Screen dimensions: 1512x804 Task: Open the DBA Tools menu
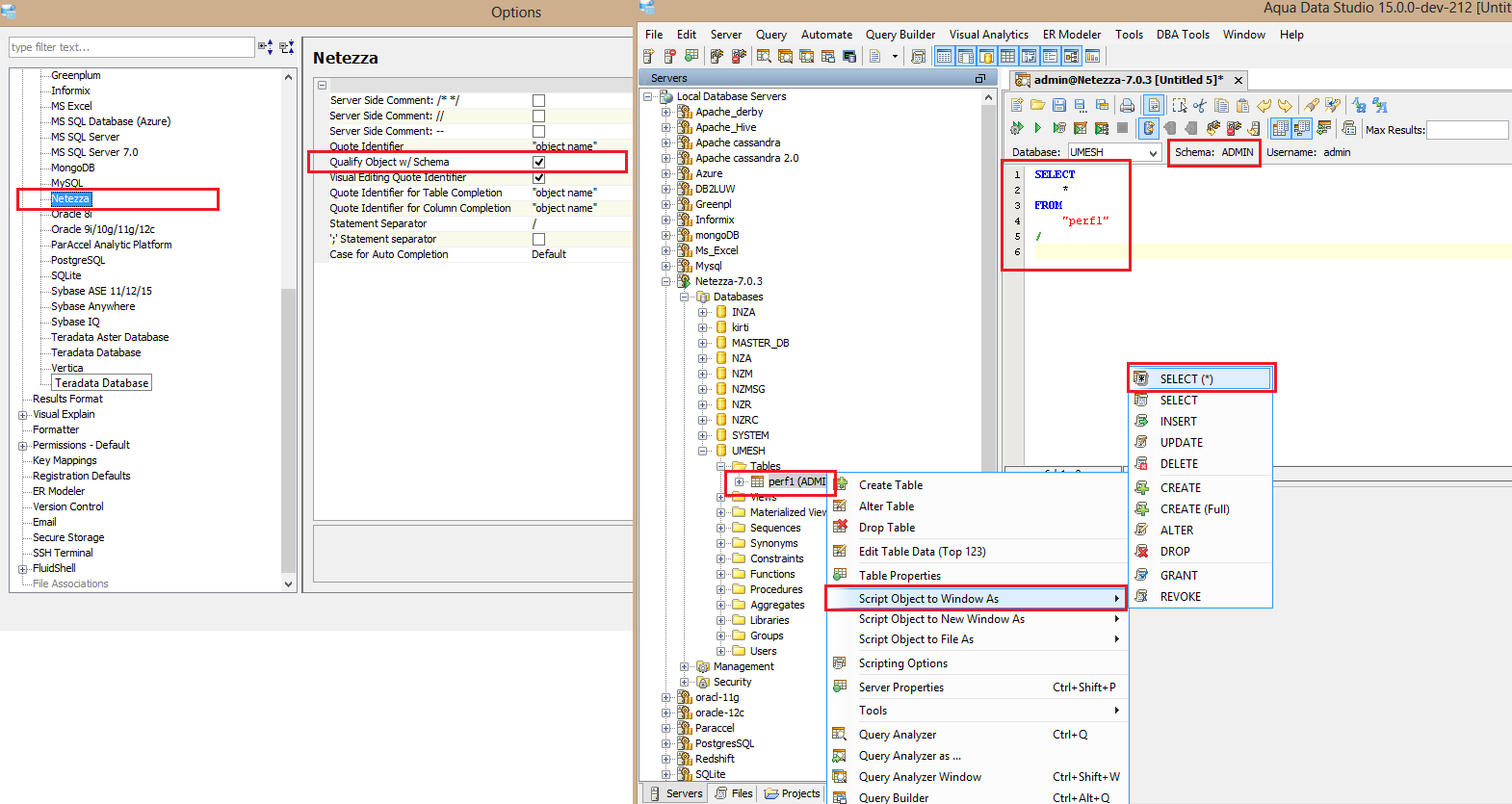(1183, 35)
